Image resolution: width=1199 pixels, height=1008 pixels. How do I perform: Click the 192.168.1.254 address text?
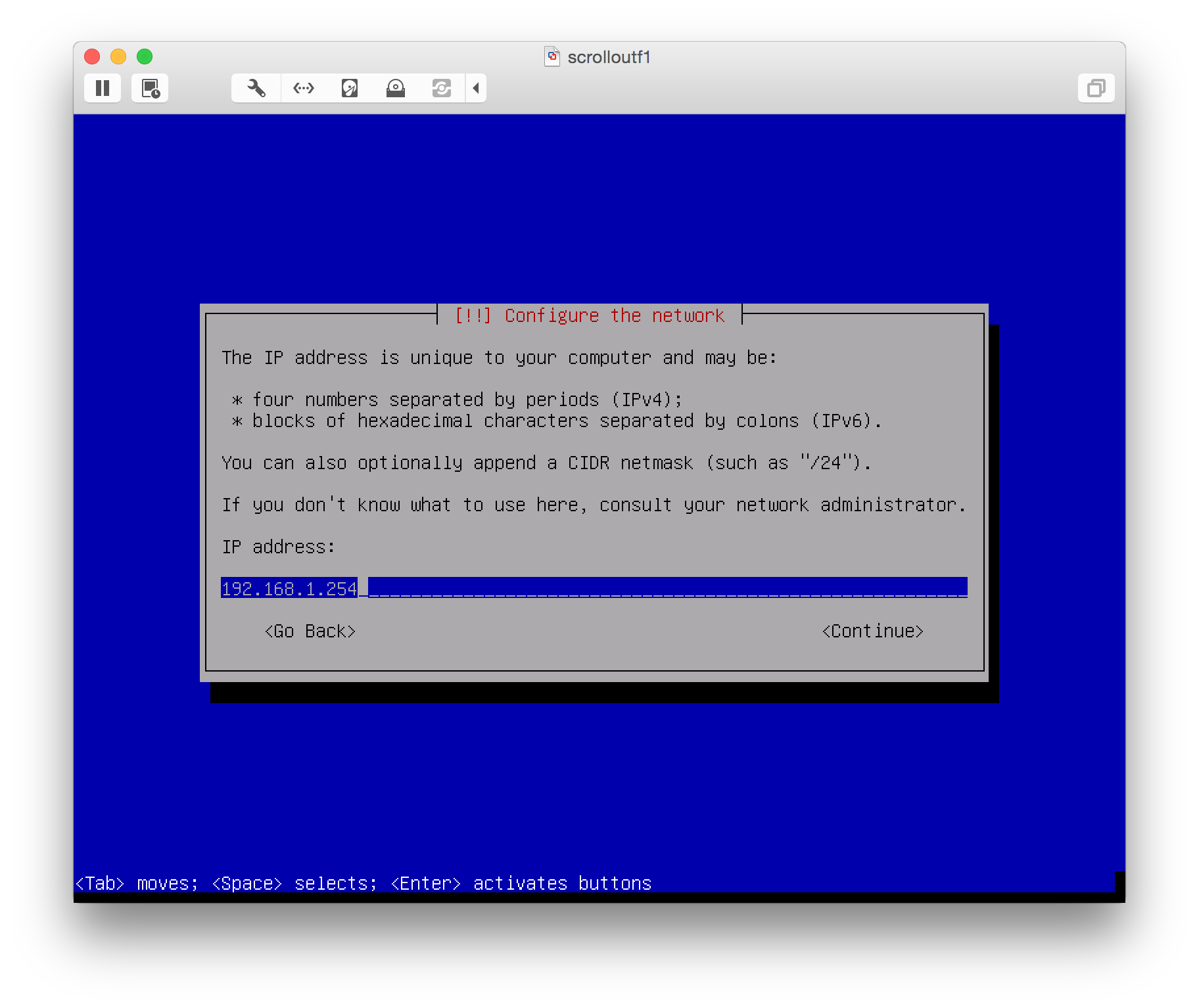[x=289, y=588]
